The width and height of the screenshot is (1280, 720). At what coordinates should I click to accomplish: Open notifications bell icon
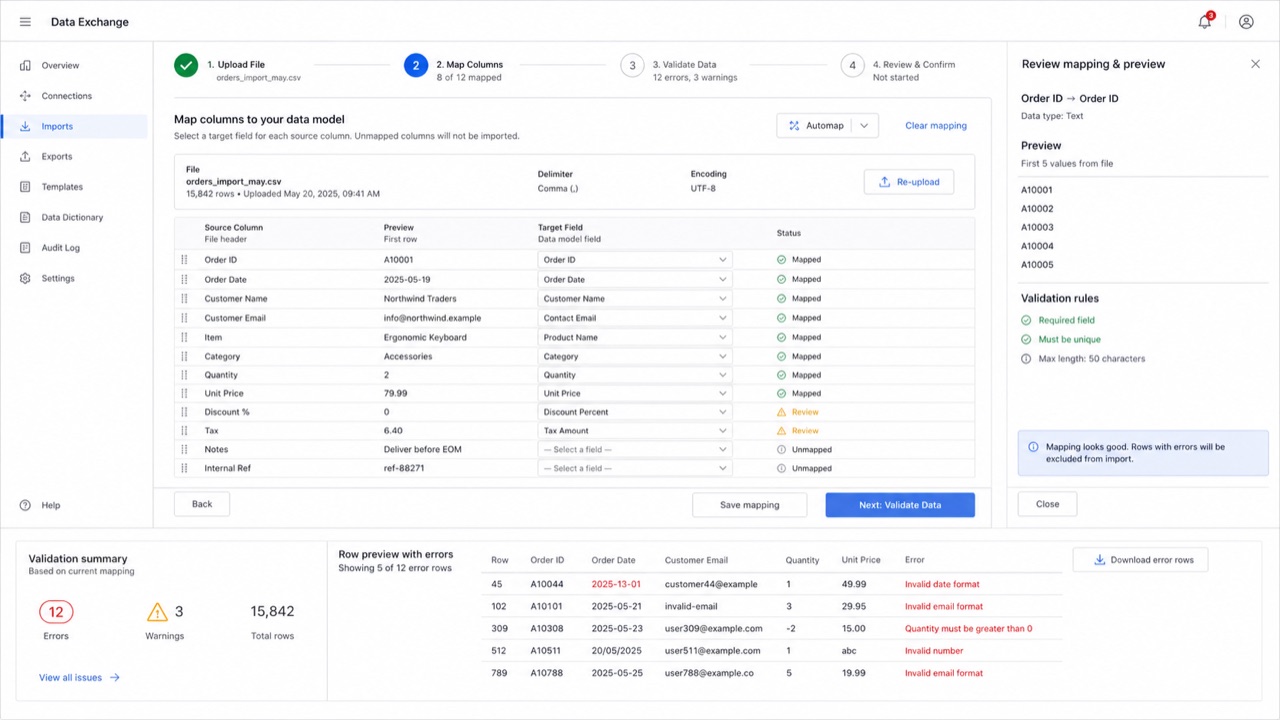pyautogui.click(x=1205, y=21)
